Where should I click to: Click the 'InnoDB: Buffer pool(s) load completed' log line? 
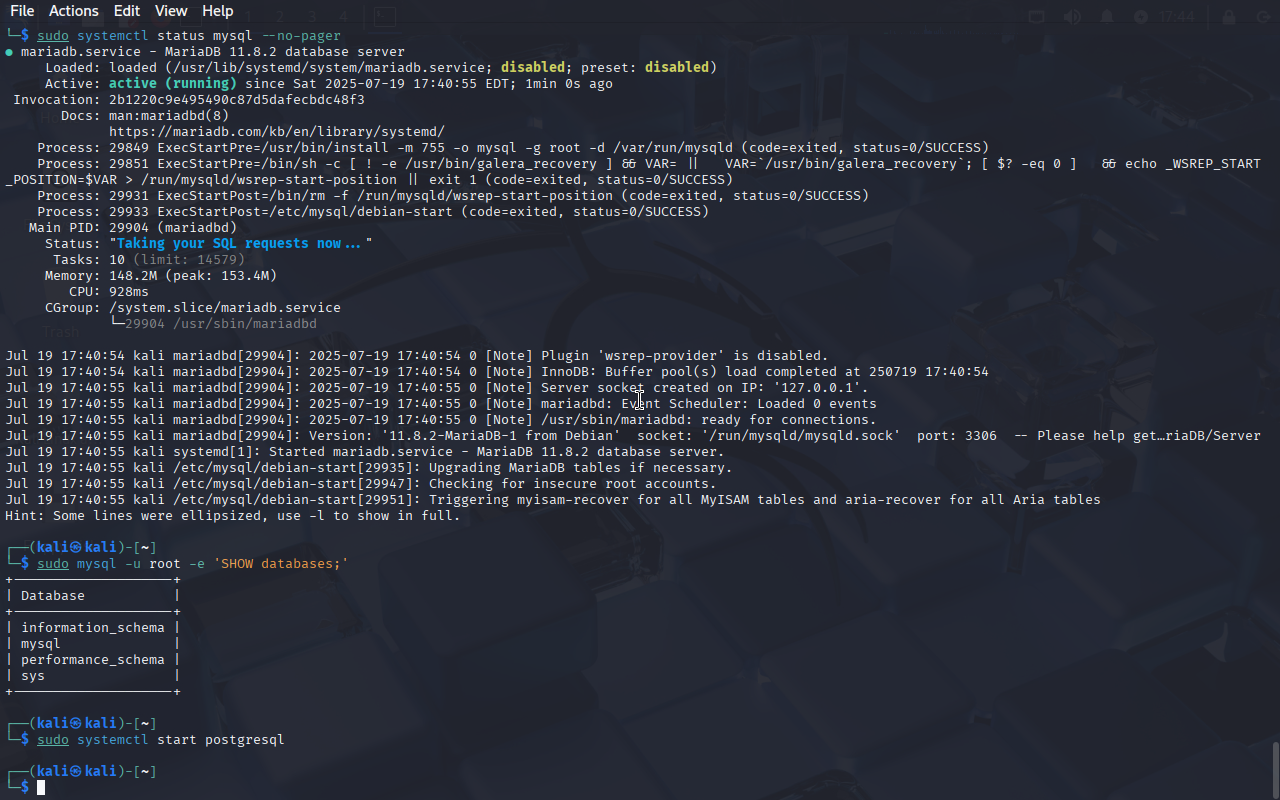tap(497, 372)
